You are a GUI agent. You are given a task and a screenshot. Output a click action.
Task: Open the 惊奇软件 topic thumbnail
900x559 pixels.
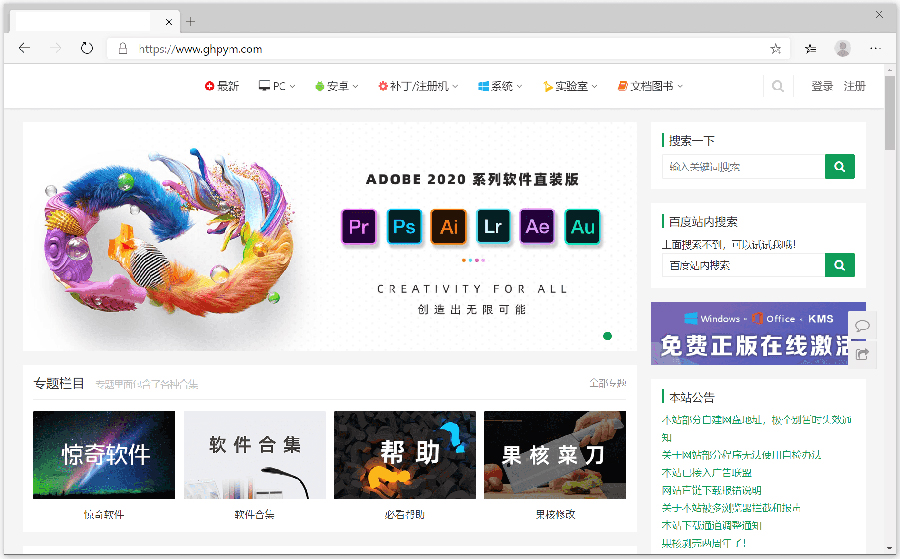click(x=104, y=455)
